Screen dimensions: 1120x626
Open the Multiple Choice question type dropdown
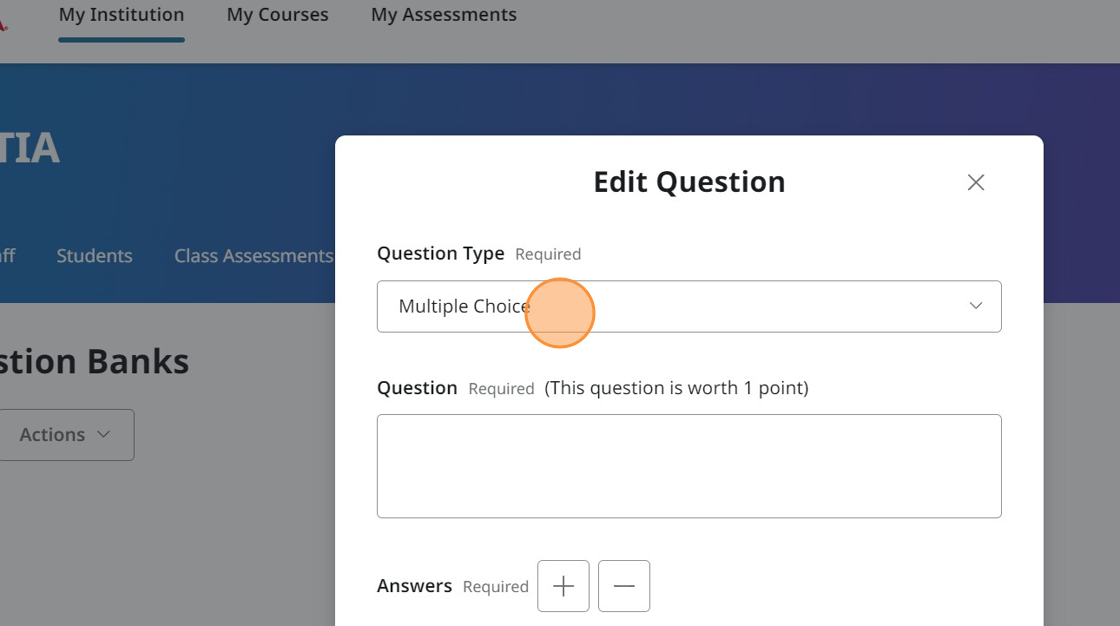click(x=688, y=306)
